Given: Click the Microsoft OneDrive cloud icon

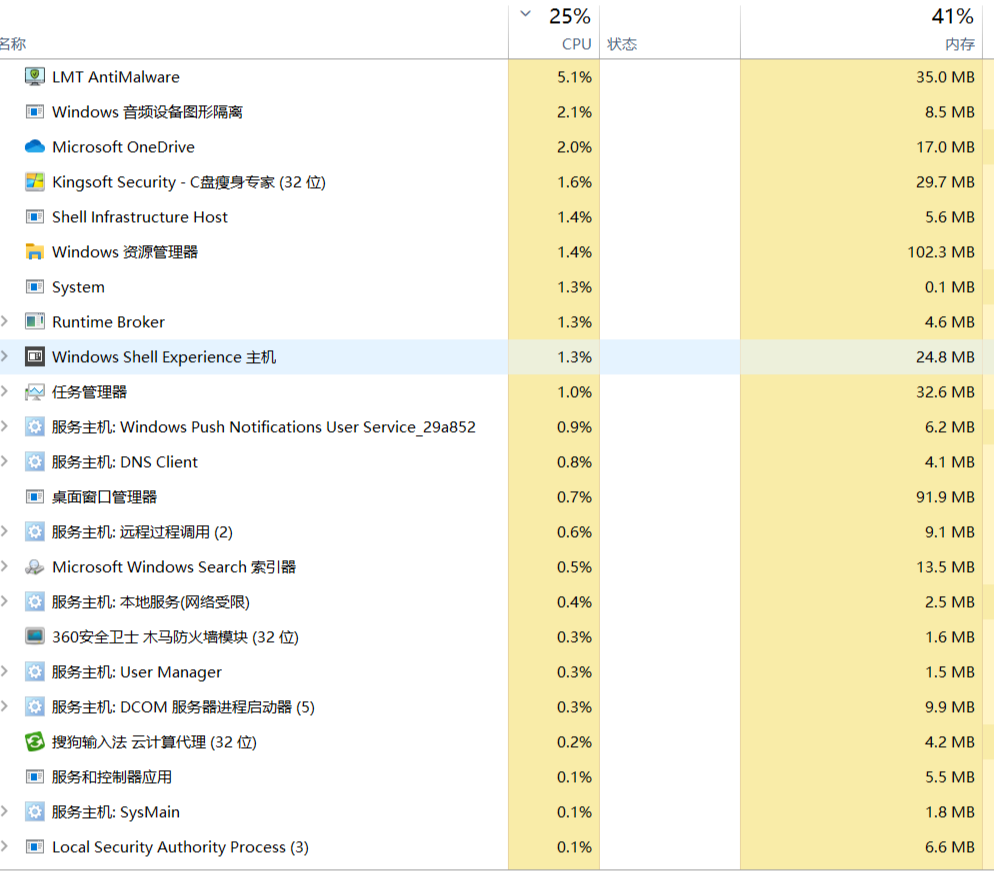Looking at the screenshot, I should tap(35, 146).
